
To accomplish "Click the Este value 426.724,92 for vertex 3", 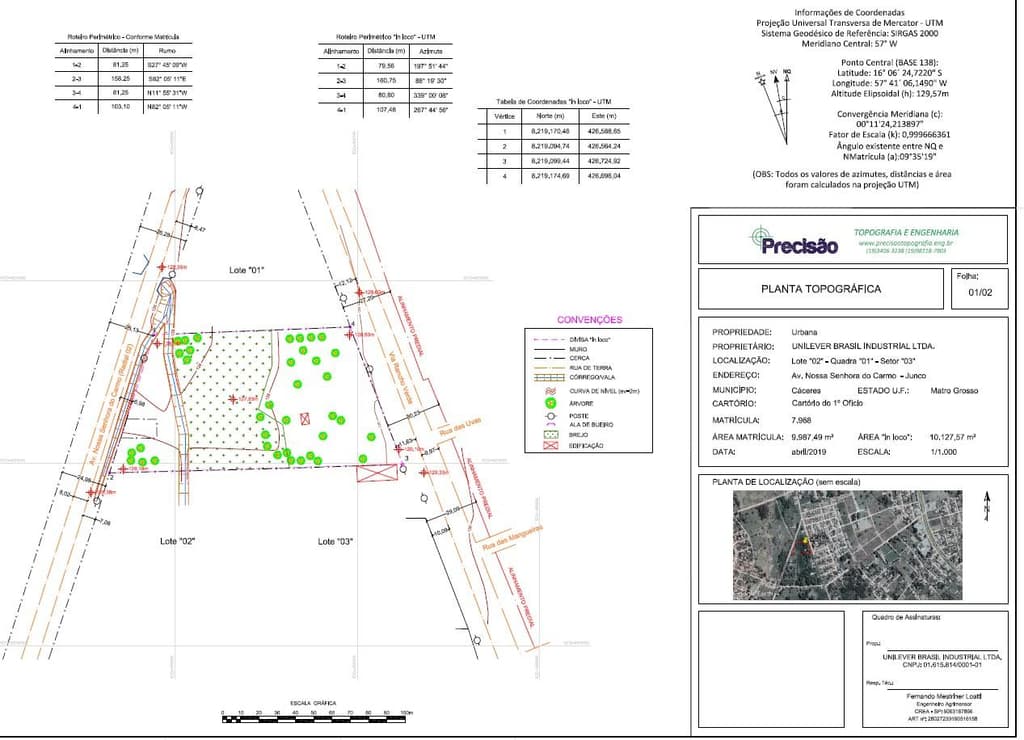I will (x=604, y=161).
